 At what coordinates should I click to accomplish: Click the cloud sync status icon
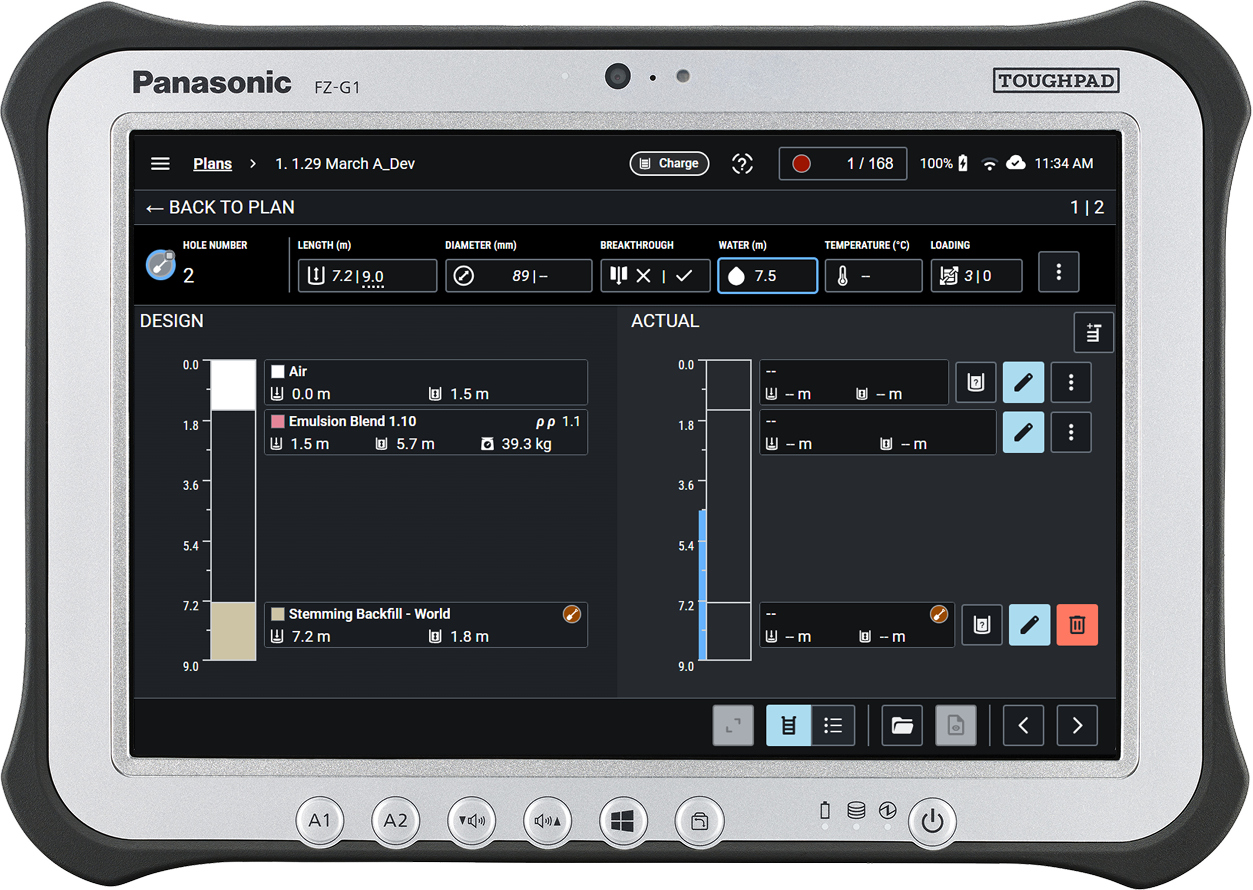1016,164
